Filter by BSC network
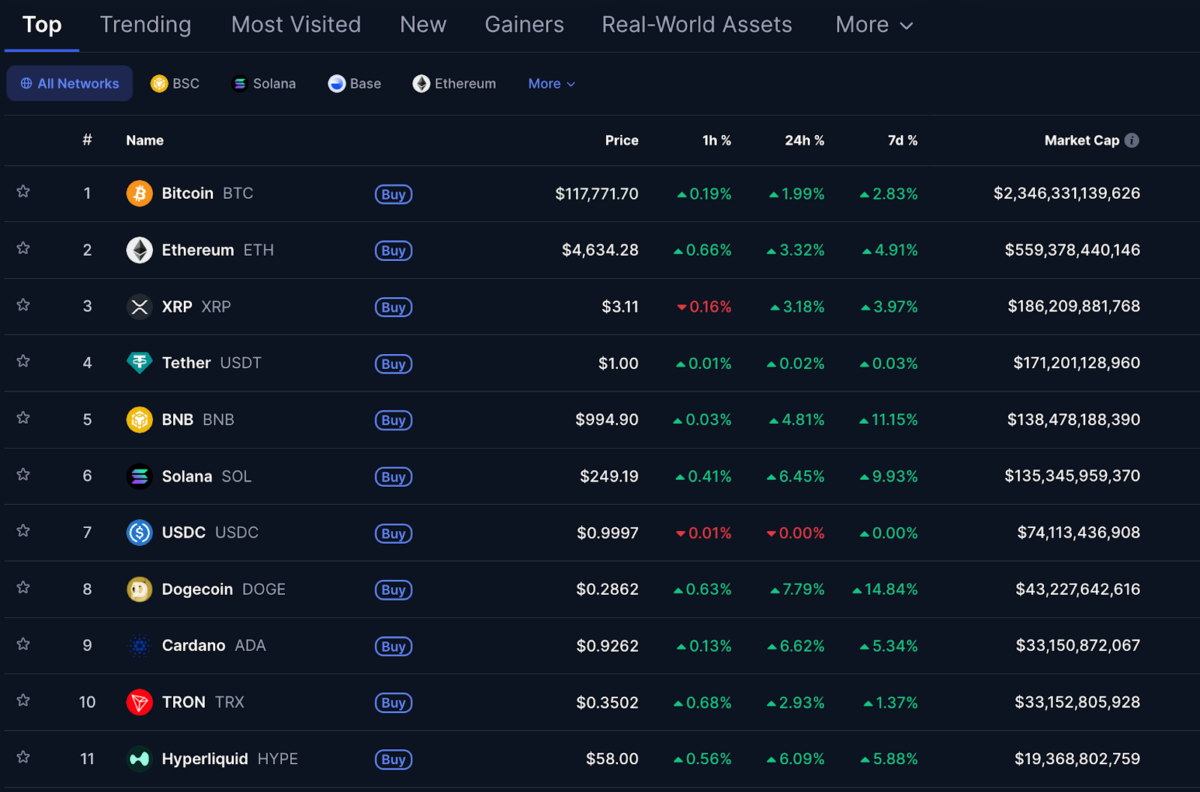 (x=175, y=84)
